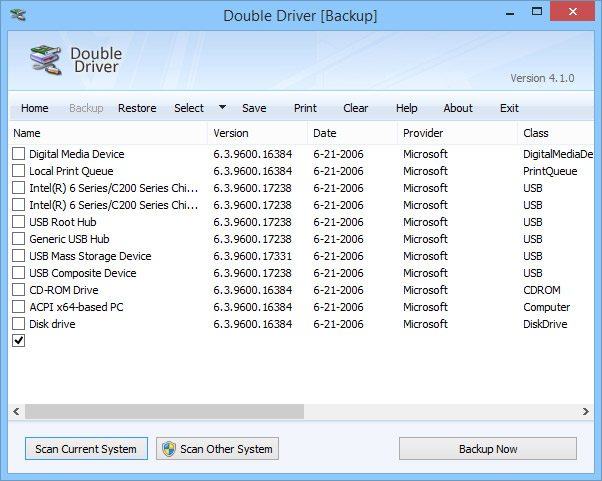Sort by the Date column header
The width and height of the screenshot is (602, 481).
[x=352, y=133]
